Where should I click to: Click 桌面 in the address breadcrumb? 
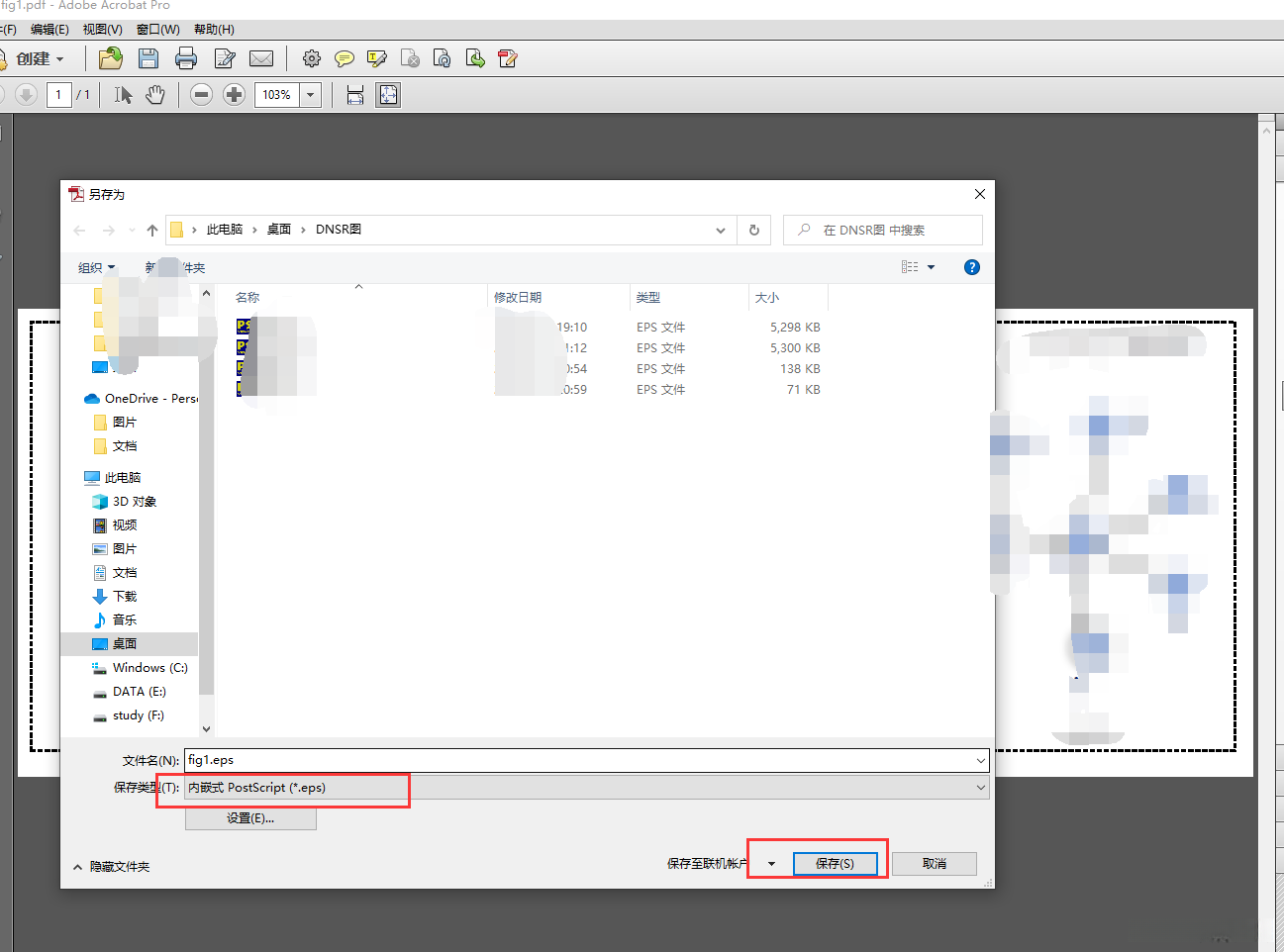[x=279, y=230]
